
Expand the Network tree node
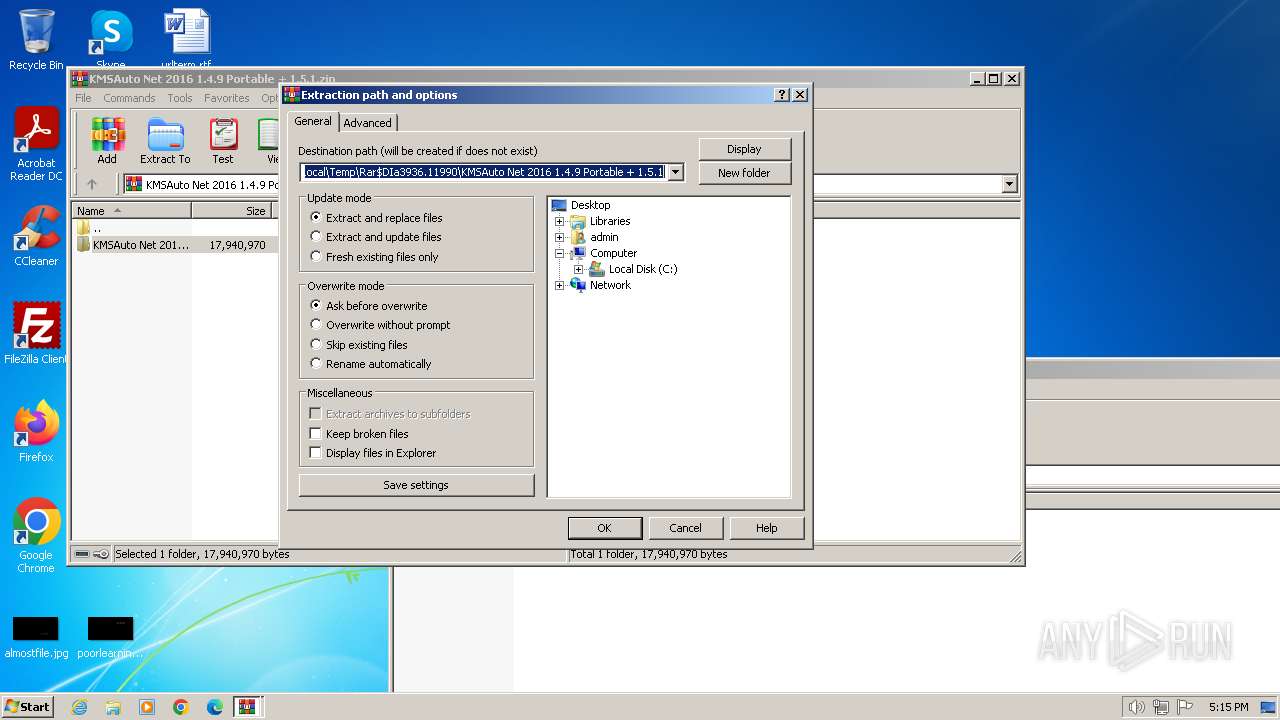tap(560, 285)
